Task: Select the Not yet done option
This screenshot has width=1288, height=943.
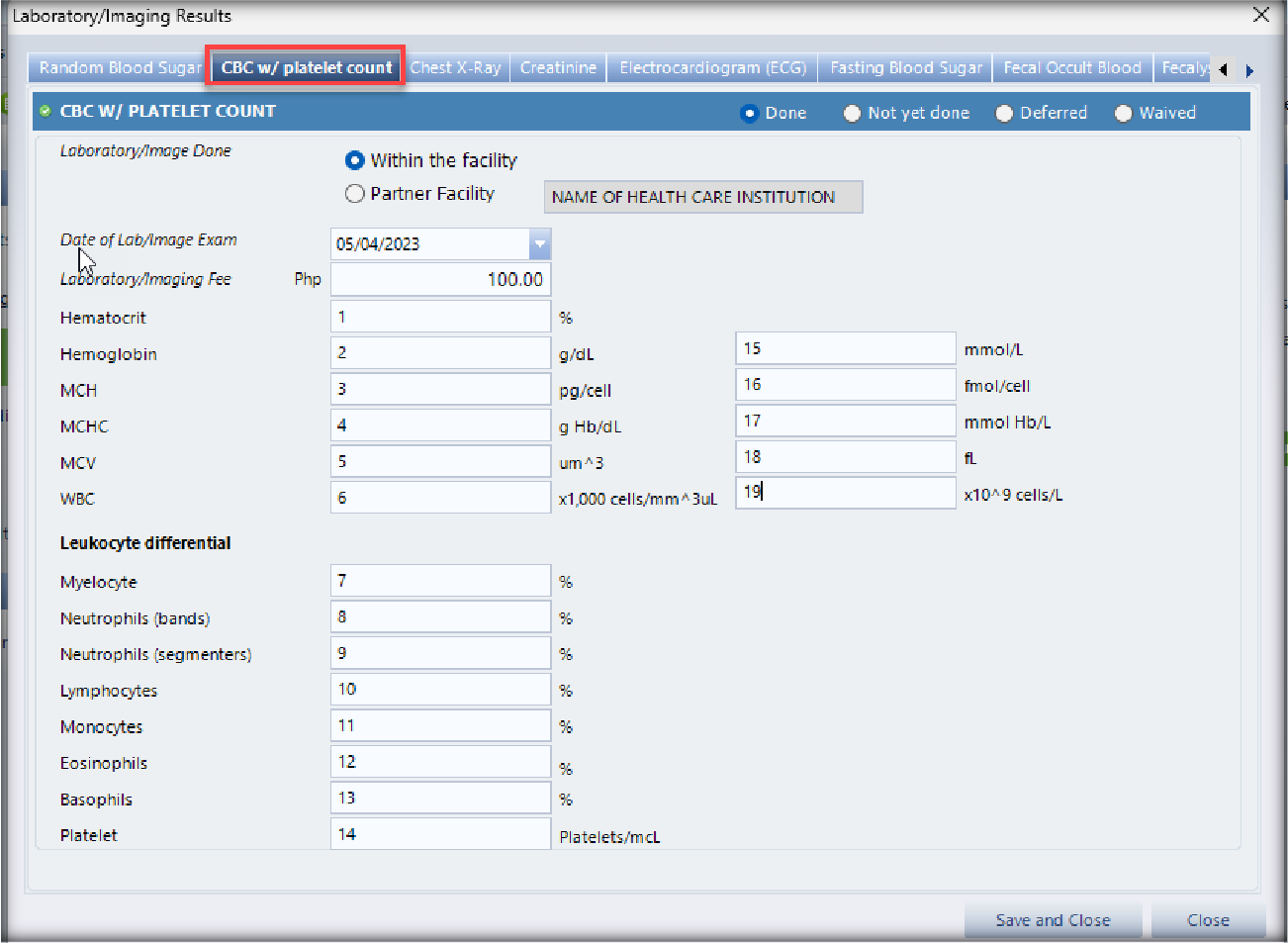Action: [x=852, y=113]
